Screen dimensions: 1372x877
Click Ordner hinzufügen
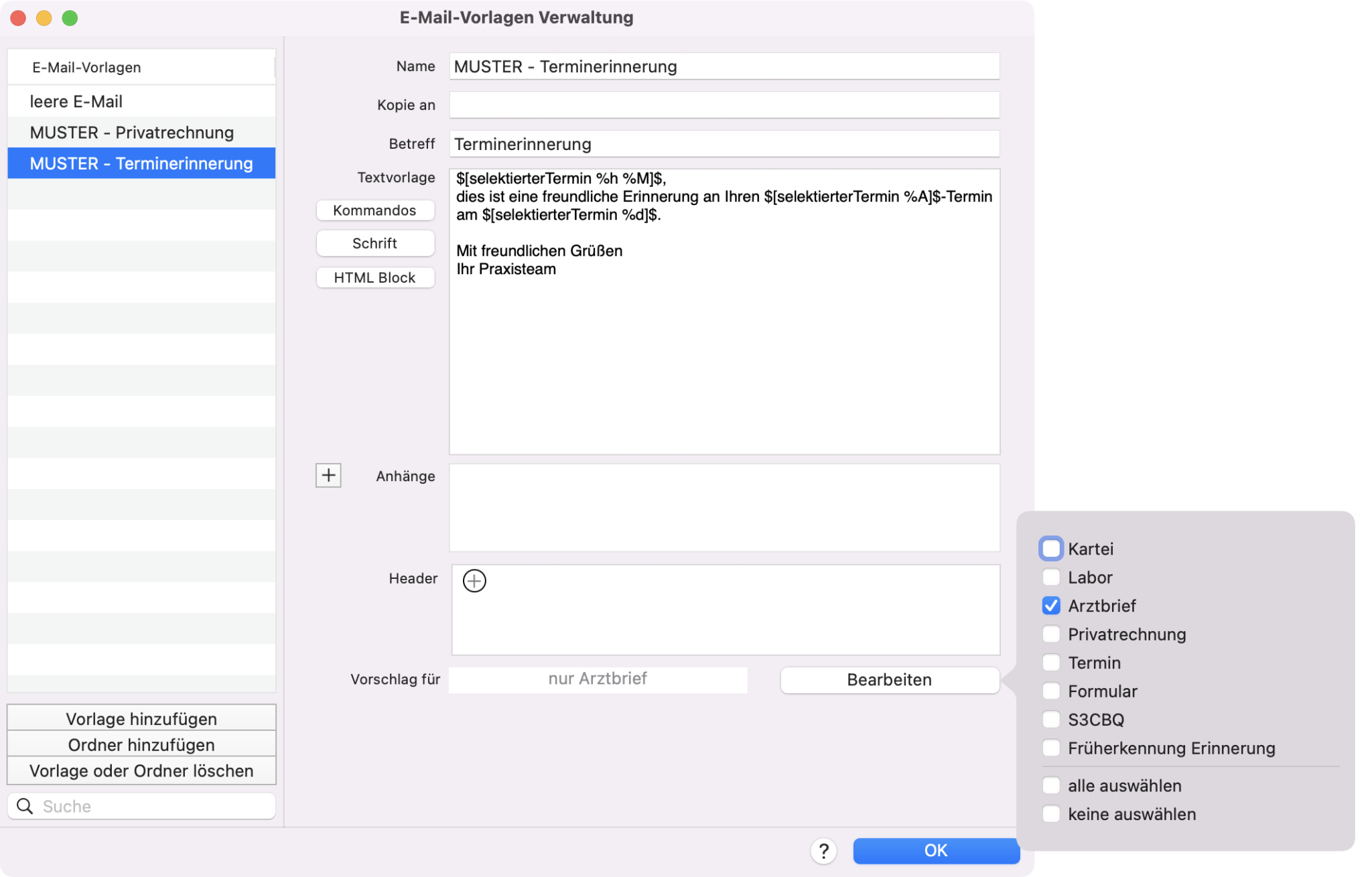141,744
